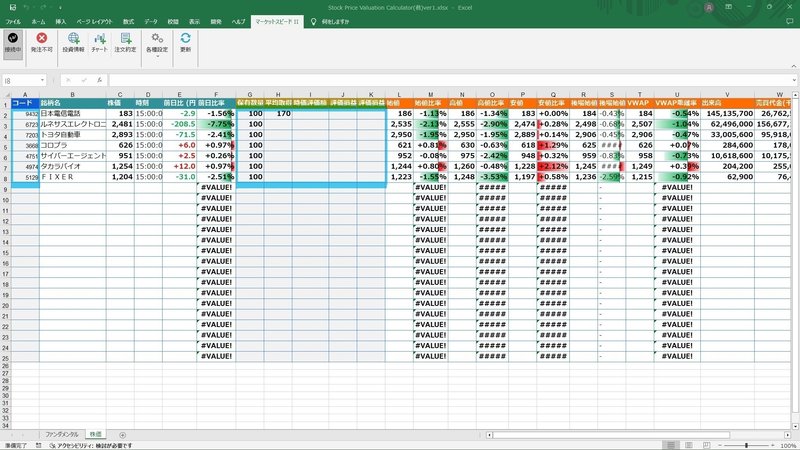Viewport: 800px width, 450px height.
Task: Add a new sheet with plus button
Action: [x=122, y=435]
